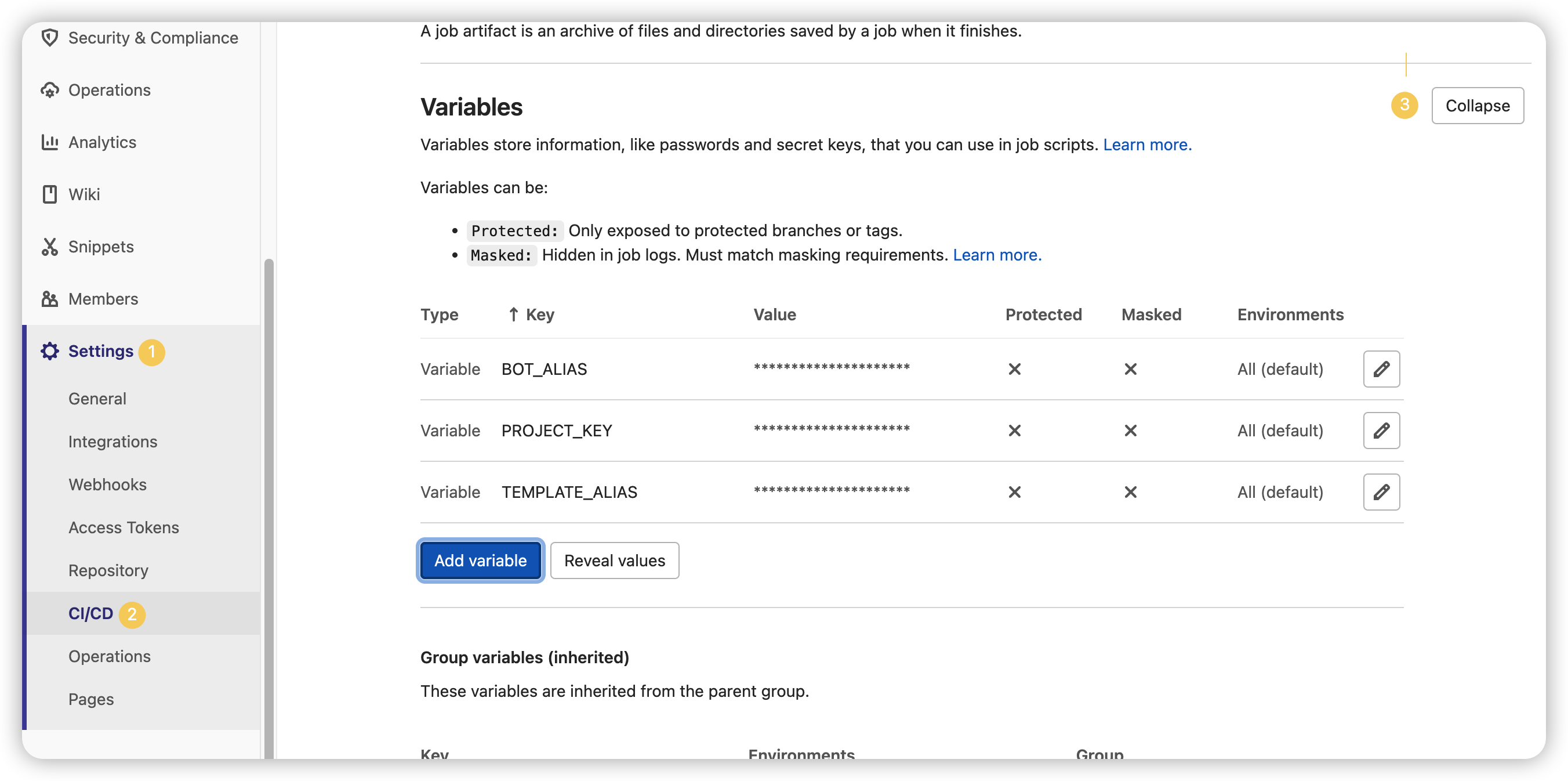Edit the BOT_ALIAS variable with pencil icon
Image resolution: width=1568 pixels, height=781 pixels.
click(x=1381, y=368)
